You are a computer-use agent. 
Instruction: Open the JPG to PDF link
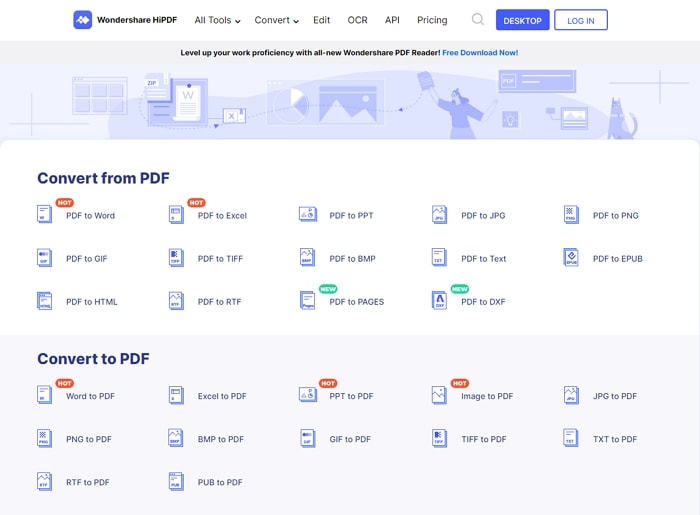pos(615,396)
